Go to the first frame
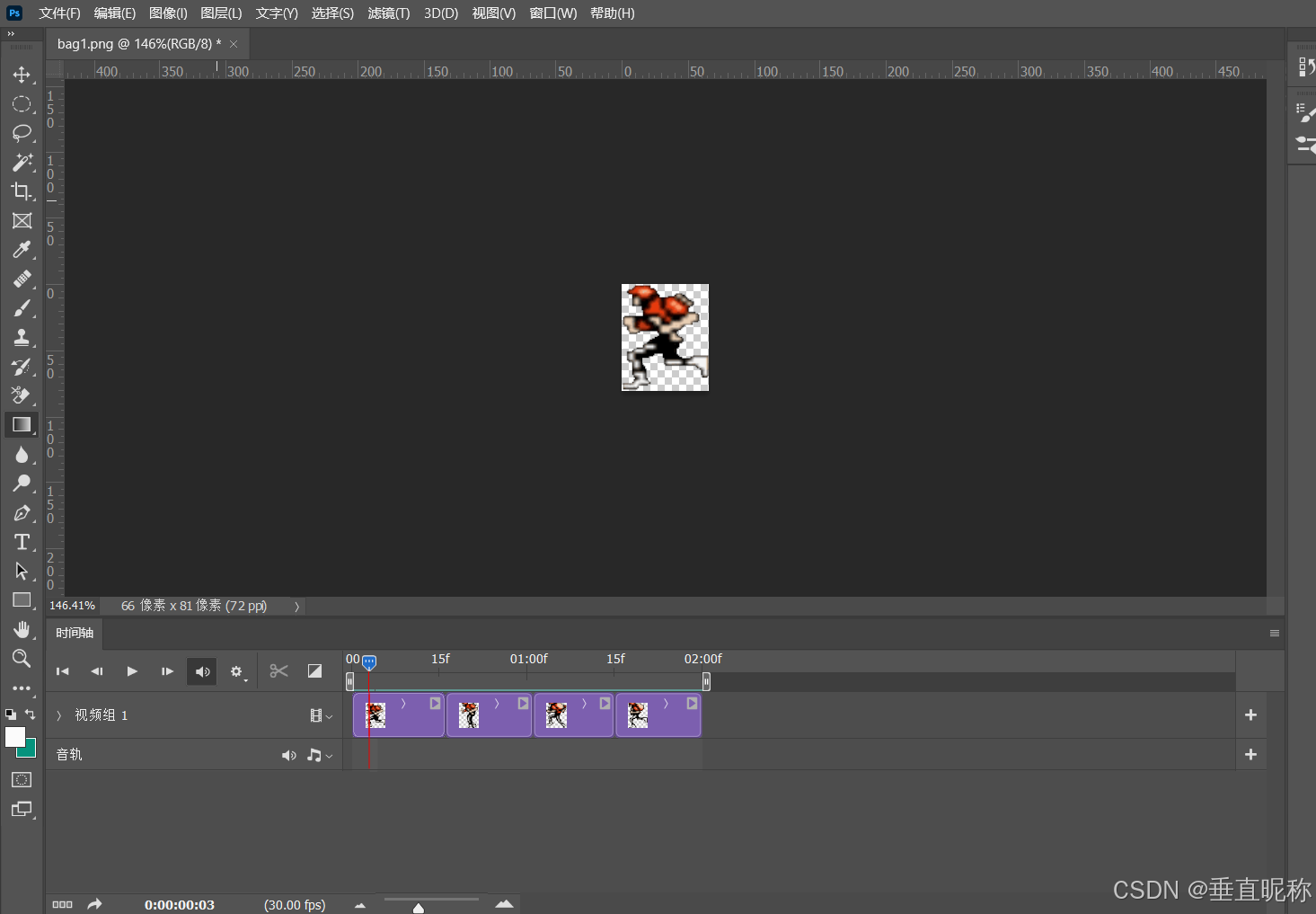 [x=63, y=671]
